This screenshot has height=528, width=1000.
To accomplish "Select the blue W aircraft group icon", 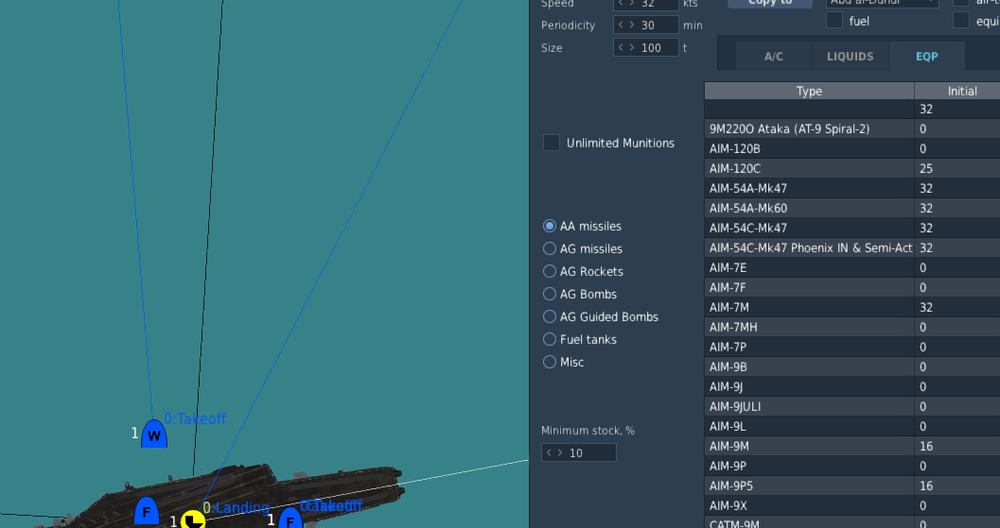I will 154,434.
